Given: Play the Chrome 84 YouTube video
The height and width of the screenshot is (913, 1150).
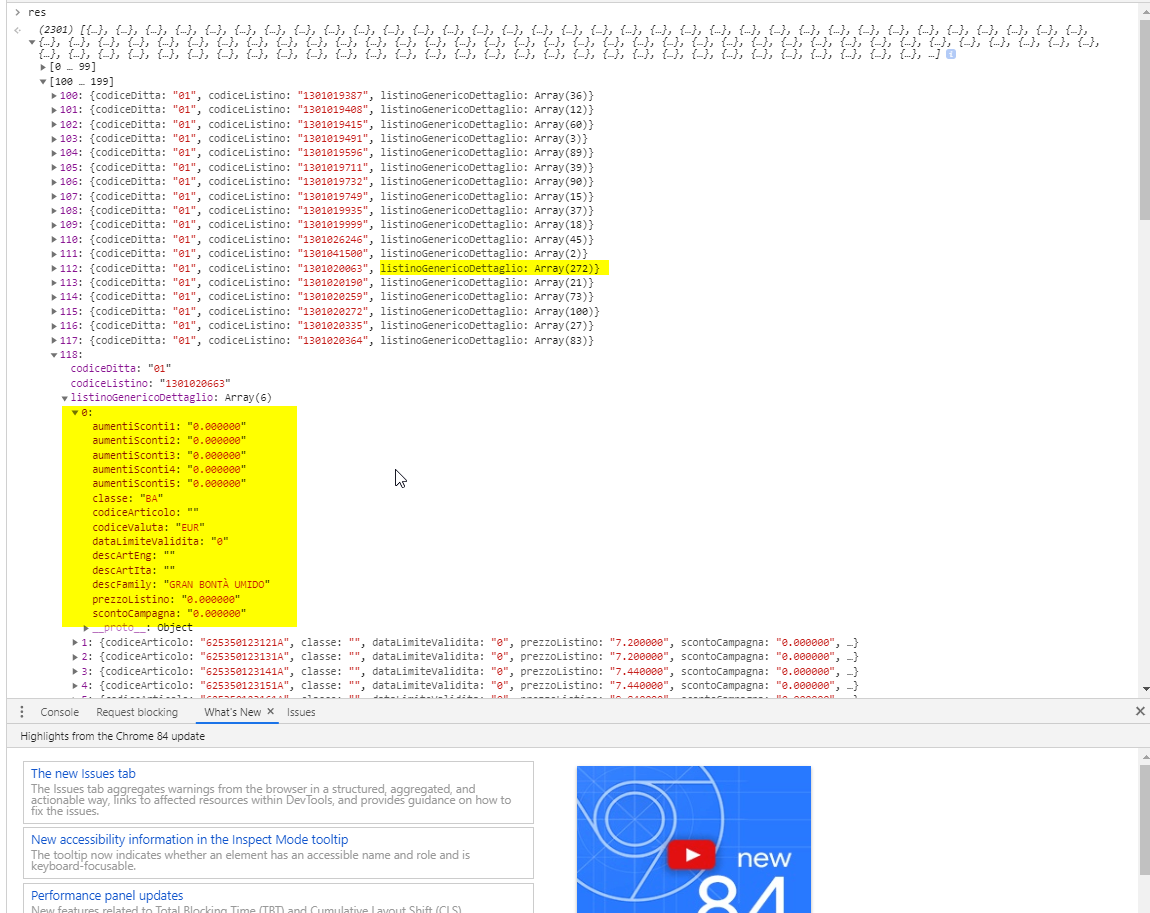Looking at the screenshot, I should [x=691, y=855].
